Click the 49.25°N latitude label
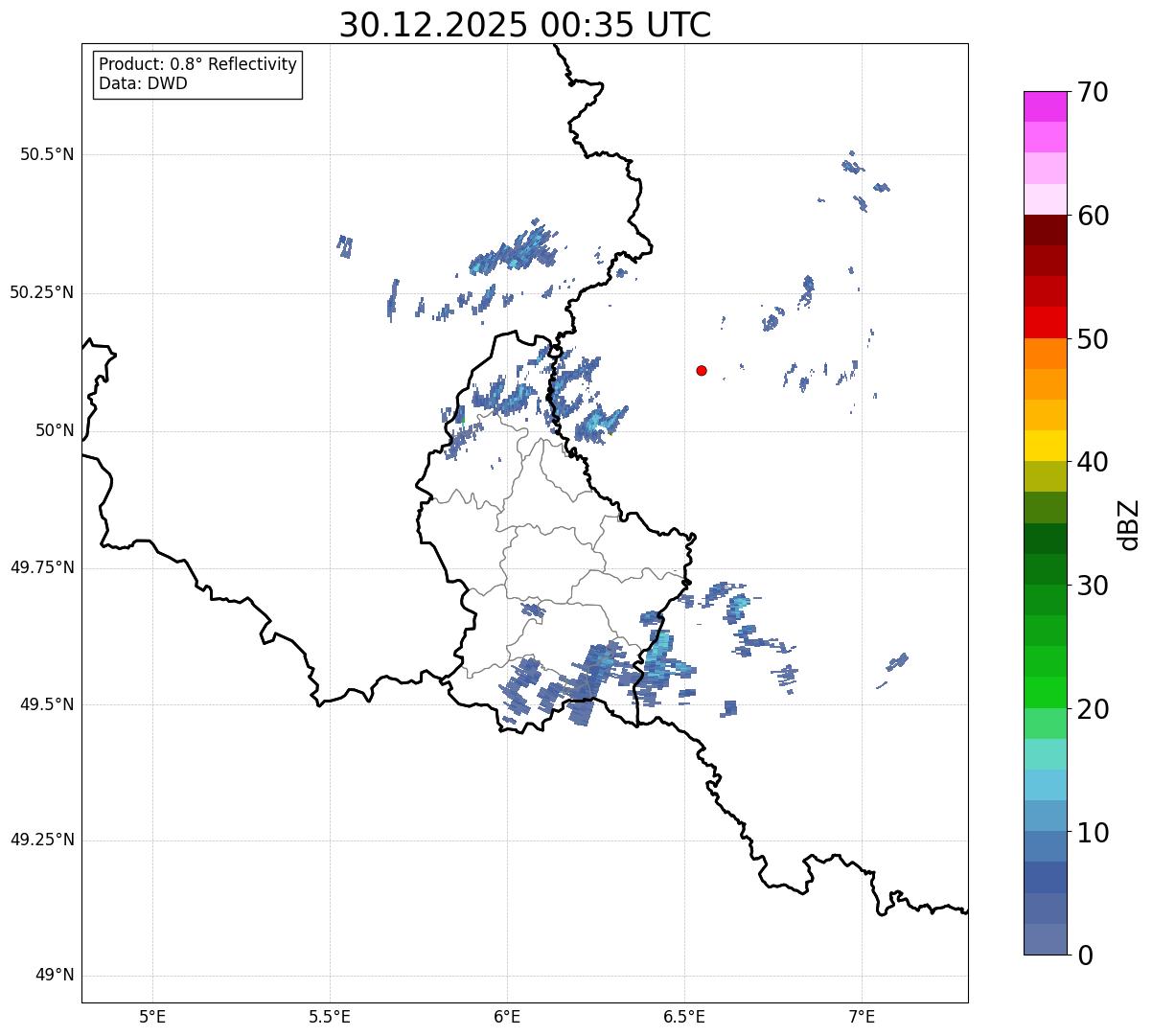The width and height of the screenshot is (1152, 1036). coord(41,840)
